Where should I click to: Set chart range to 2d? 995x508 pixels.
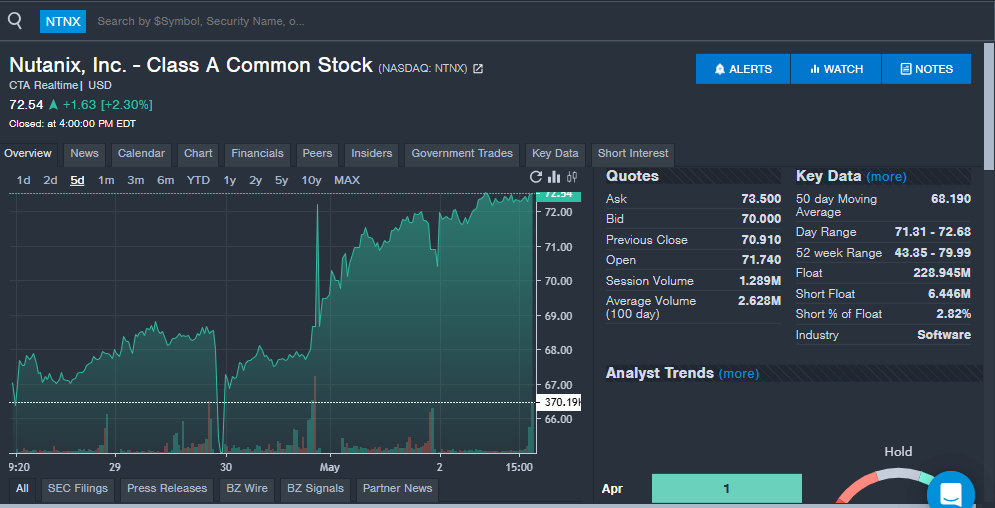pos(50,180)
